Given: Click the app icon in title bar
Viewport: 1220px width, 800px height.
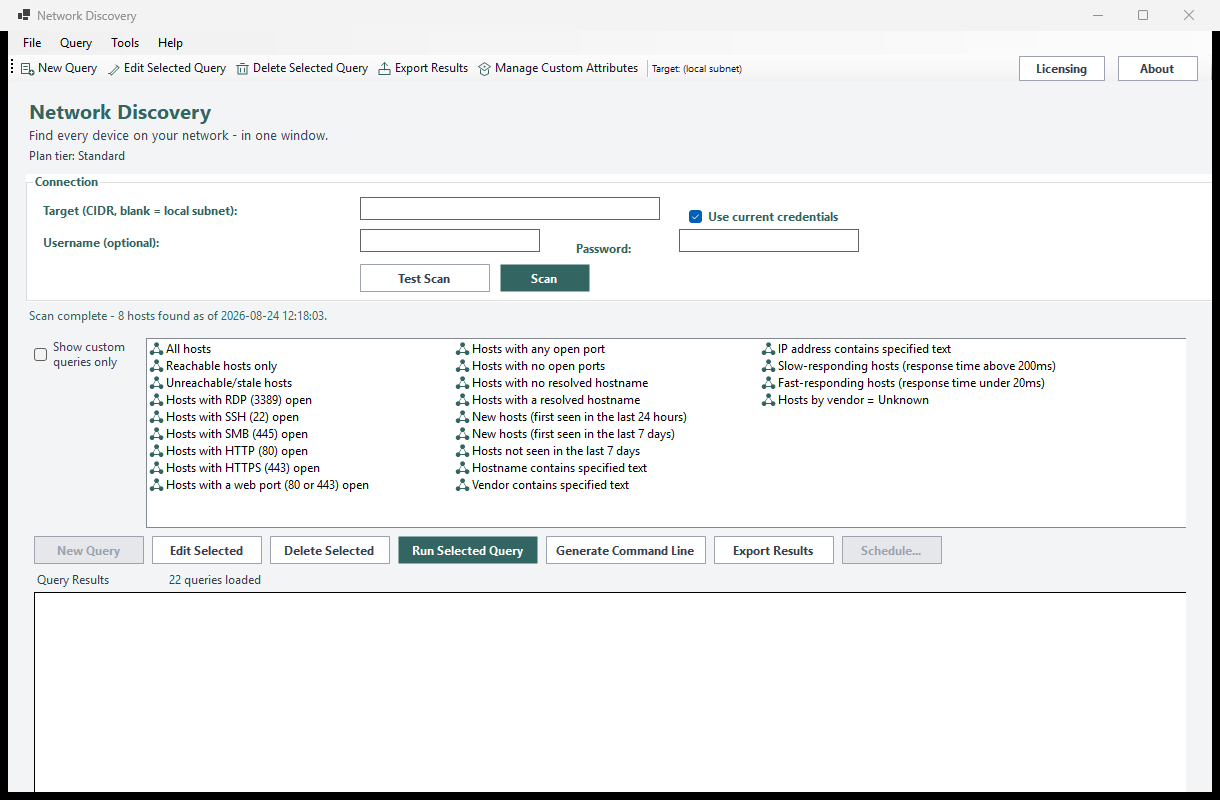Looking at the screenshot, I should [x=23, y=16].
